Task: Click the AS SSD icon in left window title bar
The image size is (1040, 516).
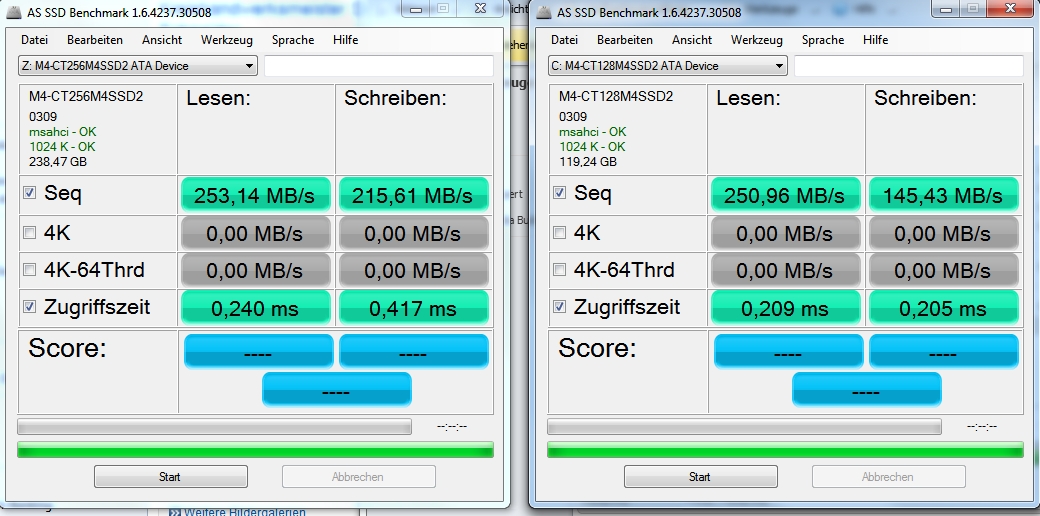Action: pyautogui.click(x=13, y=13)
